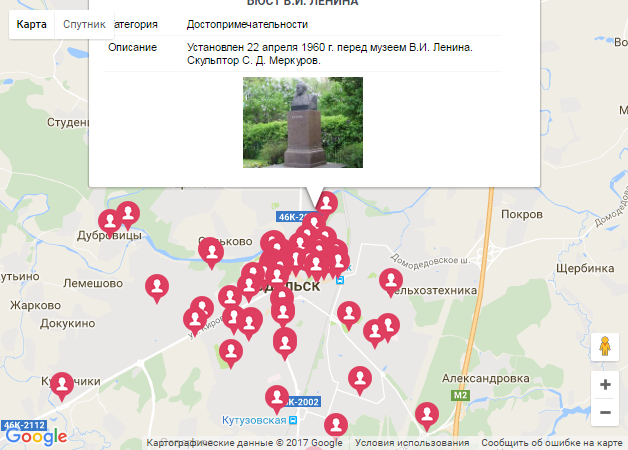Select the right marker at Дубровицы
Viewport: 628px width, 450px height.
coord(128,213)
